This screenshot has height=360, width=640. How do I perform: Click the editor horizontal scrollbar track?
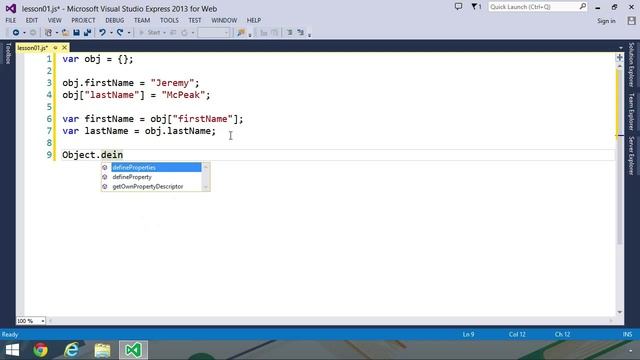pos(331,321)
